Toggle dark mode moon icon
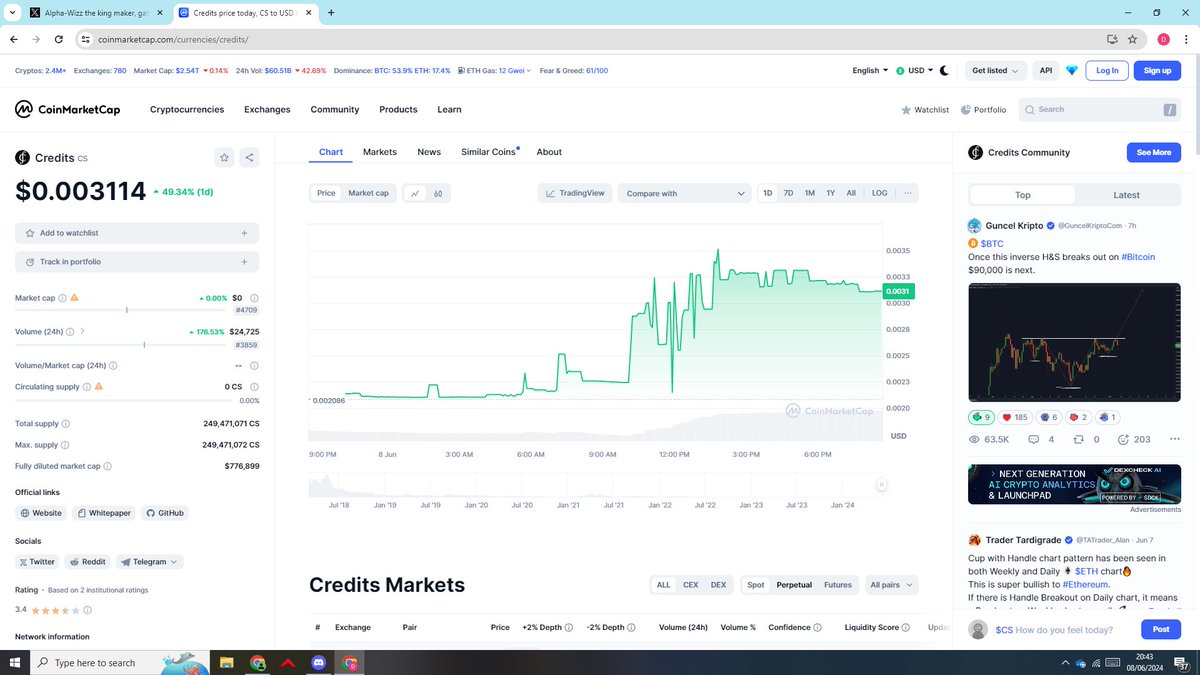 [x=944, y=70]
